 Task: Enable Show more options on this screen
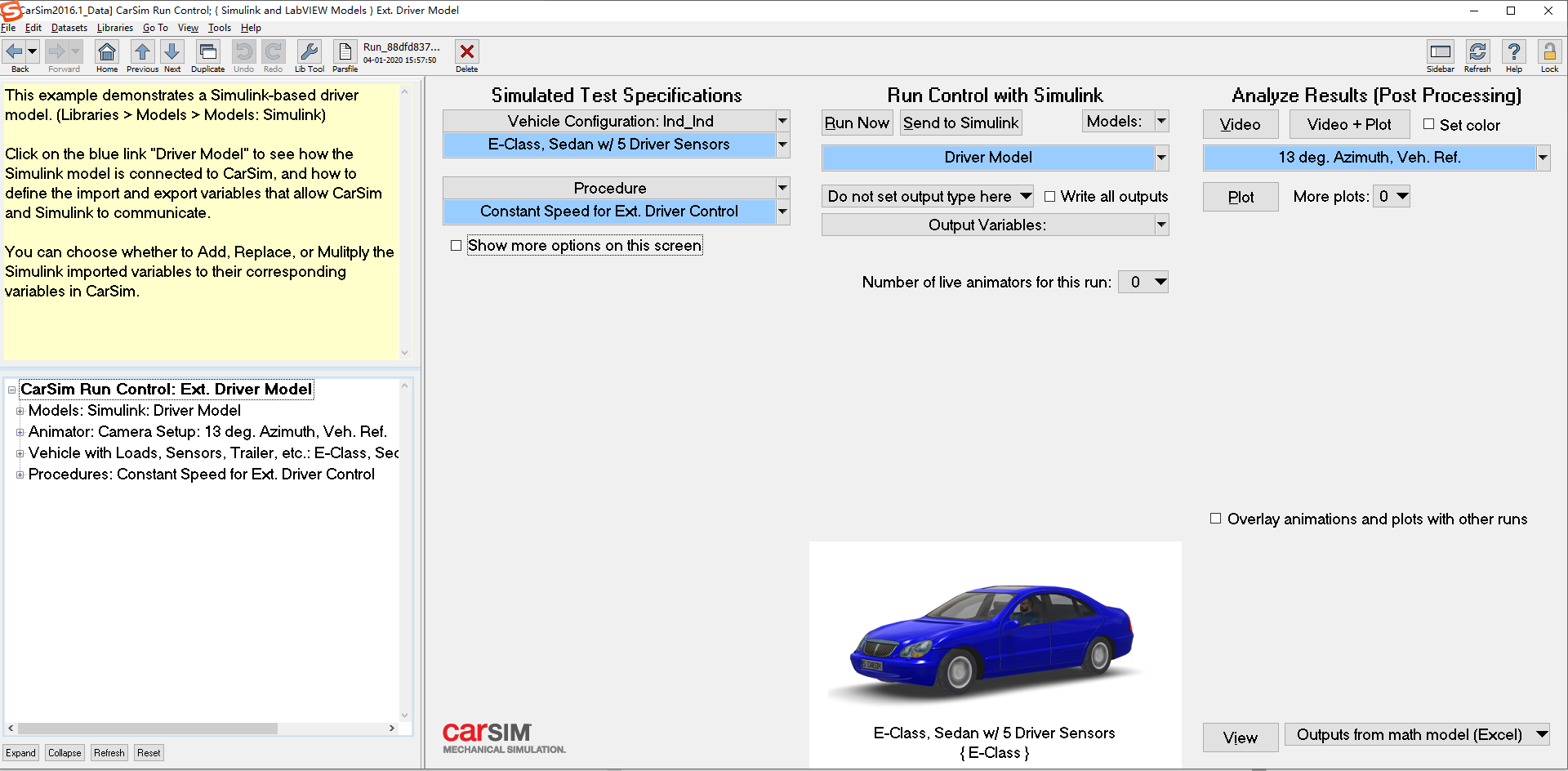(457, 244)
